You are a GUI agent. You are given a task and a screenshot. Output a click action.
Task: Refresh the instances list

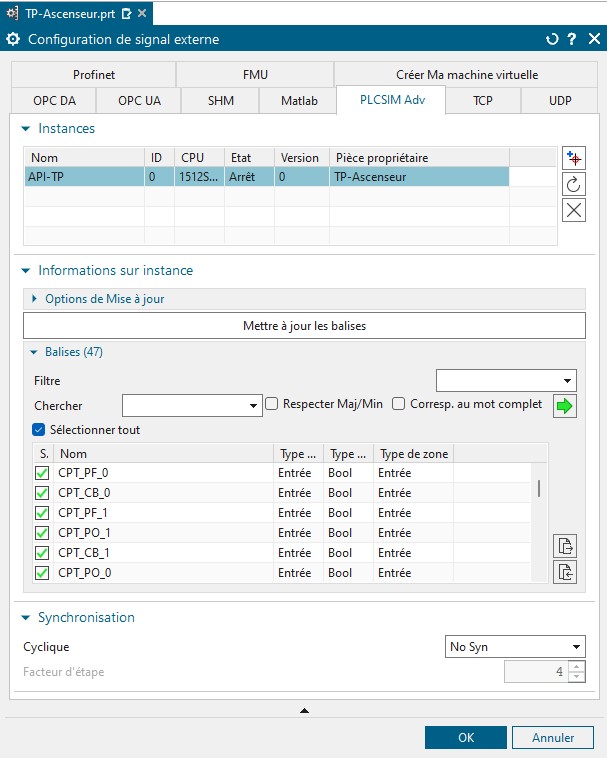[x=574, y=184]
